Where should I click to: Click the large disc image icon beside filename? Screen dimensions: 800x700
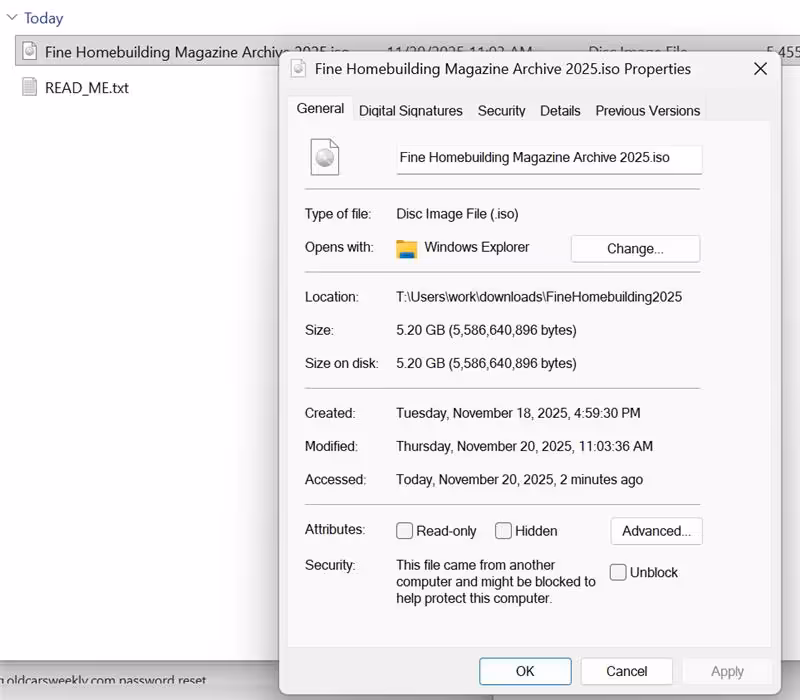click(x=325, y=158)
